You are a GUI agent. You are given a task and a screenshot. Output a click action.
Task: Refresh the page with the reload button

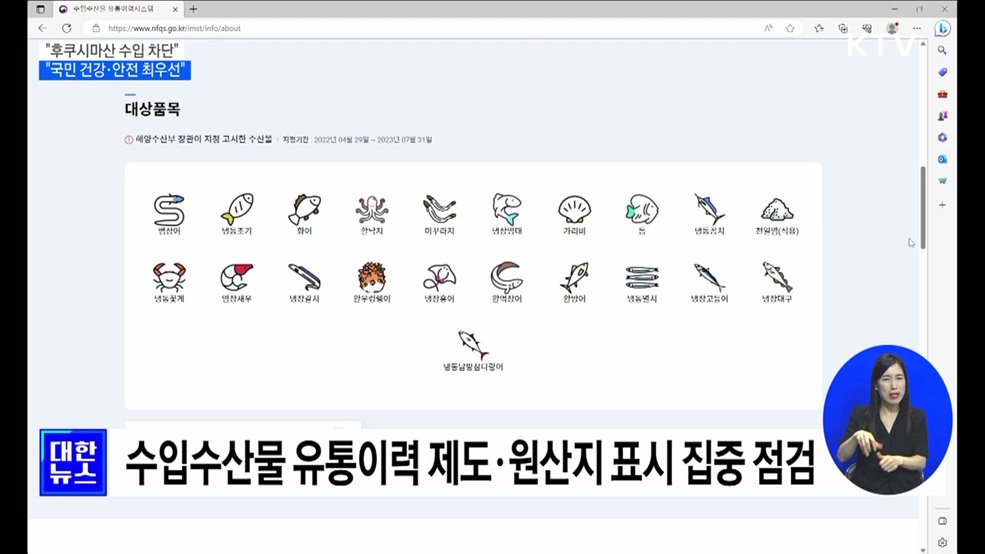click(67, 28)
